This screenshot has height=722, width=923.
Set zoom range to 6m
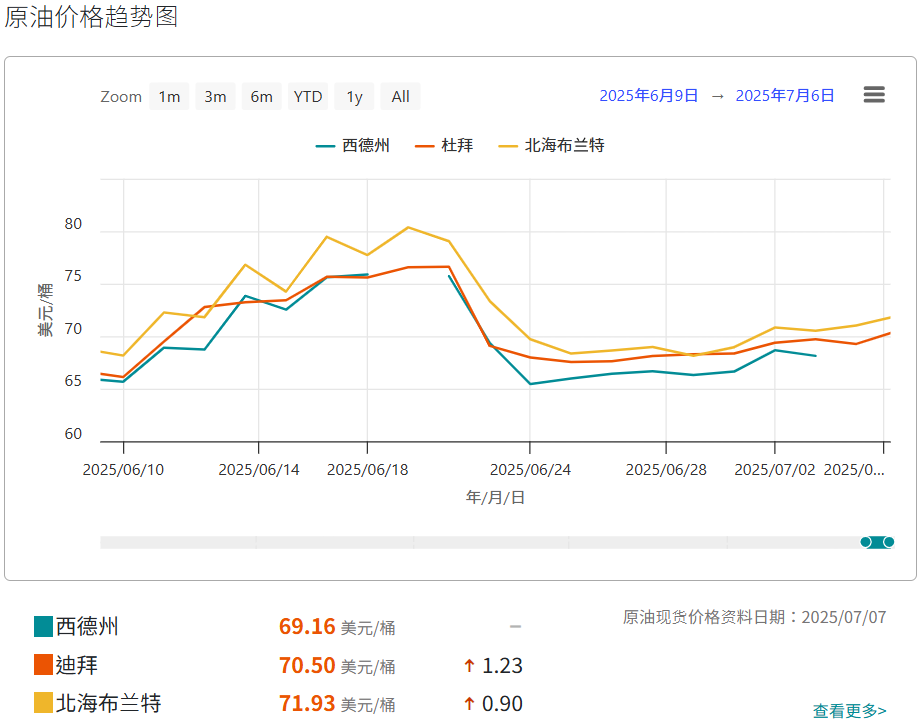[x=261, y=97]
